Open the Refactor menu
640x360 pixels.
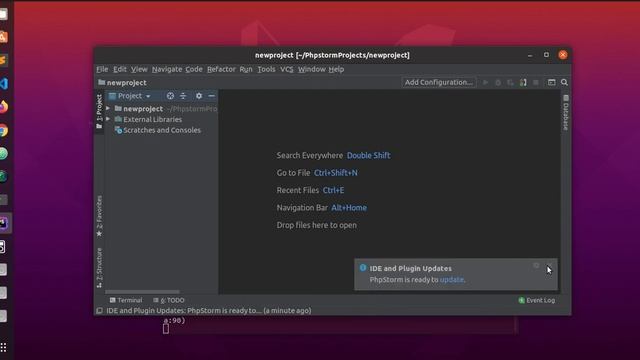221,69
